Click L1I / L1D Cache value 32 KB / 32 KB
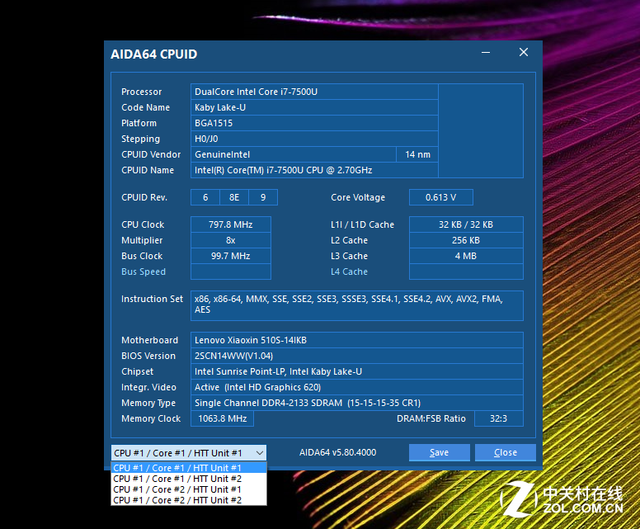640x529 pixels. pyautogui.click(x=466, y=224)
